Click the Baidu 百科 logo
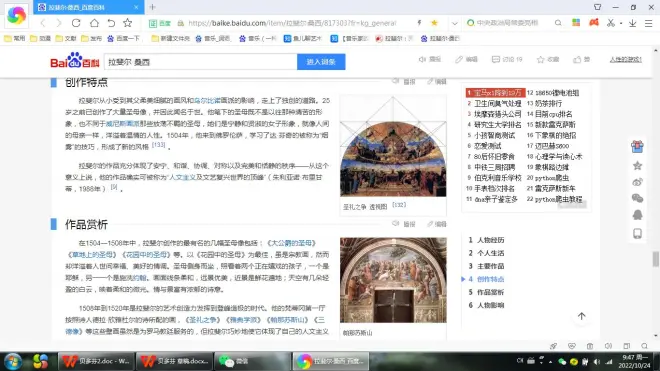 click(75, 60)
